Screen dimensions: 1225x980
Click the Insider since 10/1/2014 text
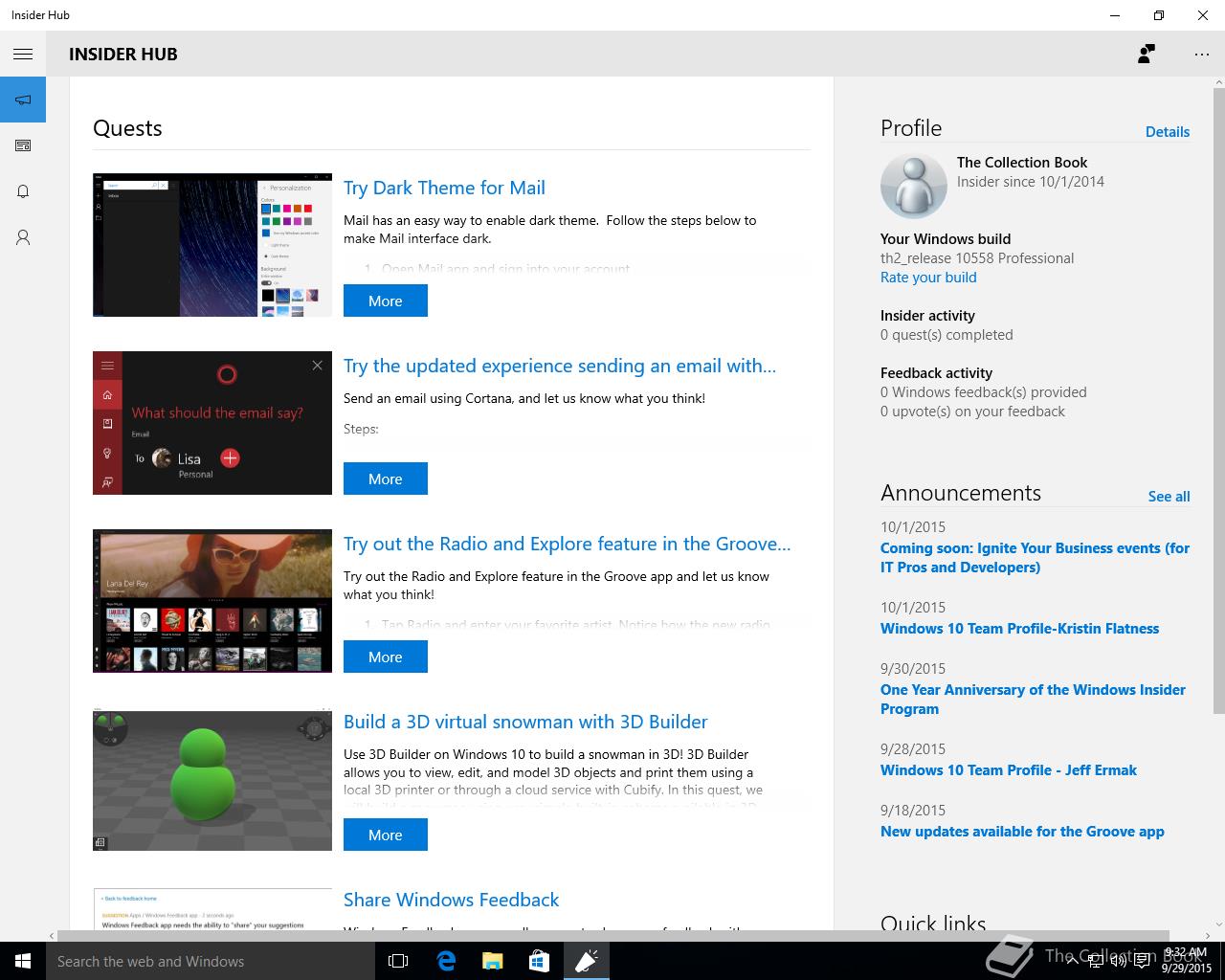coord(1031,182)
